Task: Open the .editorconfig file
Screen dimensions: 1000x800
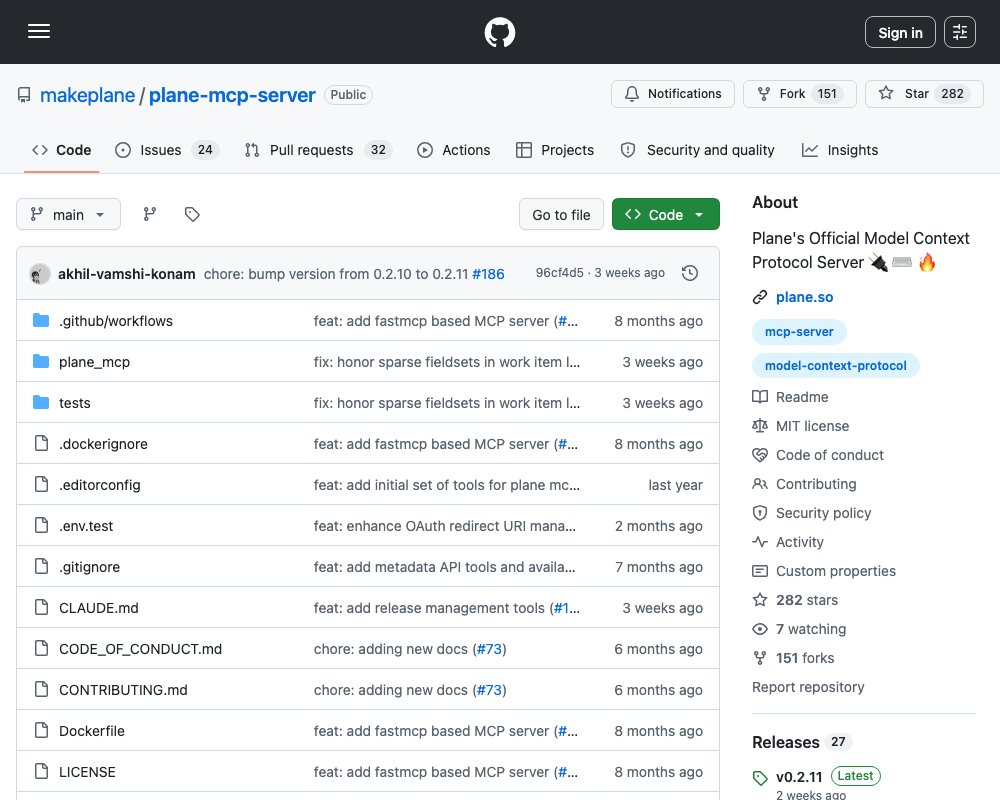Action: tap(99, 485)
